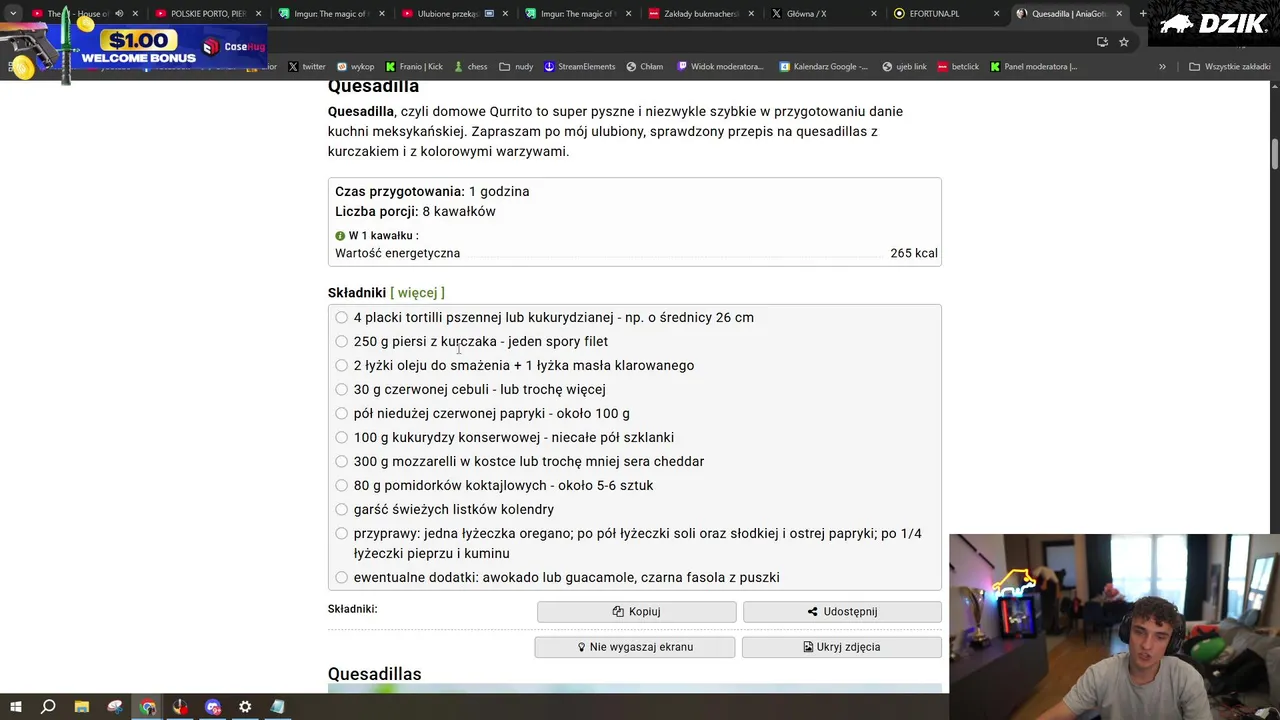
Task: Click the Kopiuj button
Action: tap(637, 611)
